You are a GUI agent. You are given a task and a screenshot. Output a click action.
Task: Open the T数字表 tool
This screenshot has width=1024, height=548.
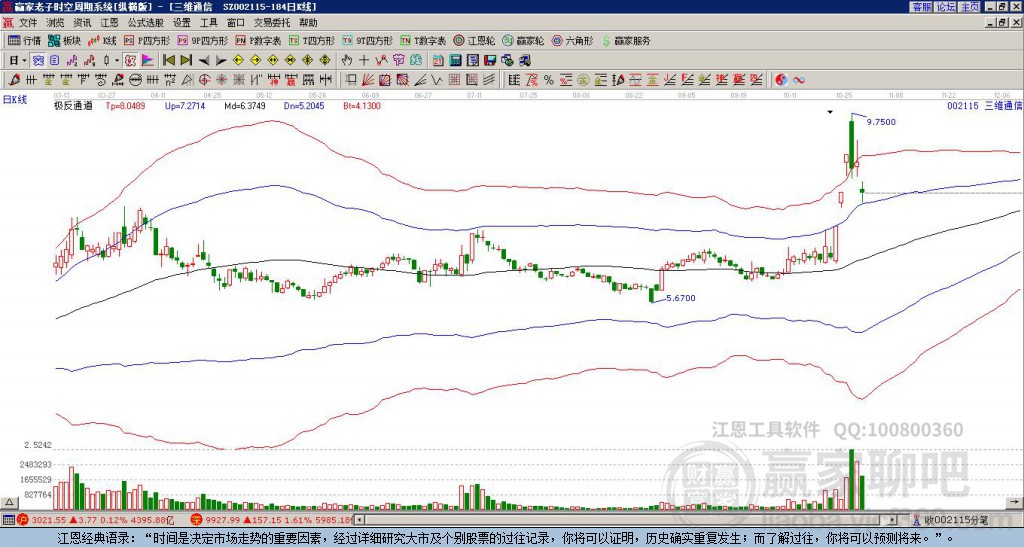(423, 40)
